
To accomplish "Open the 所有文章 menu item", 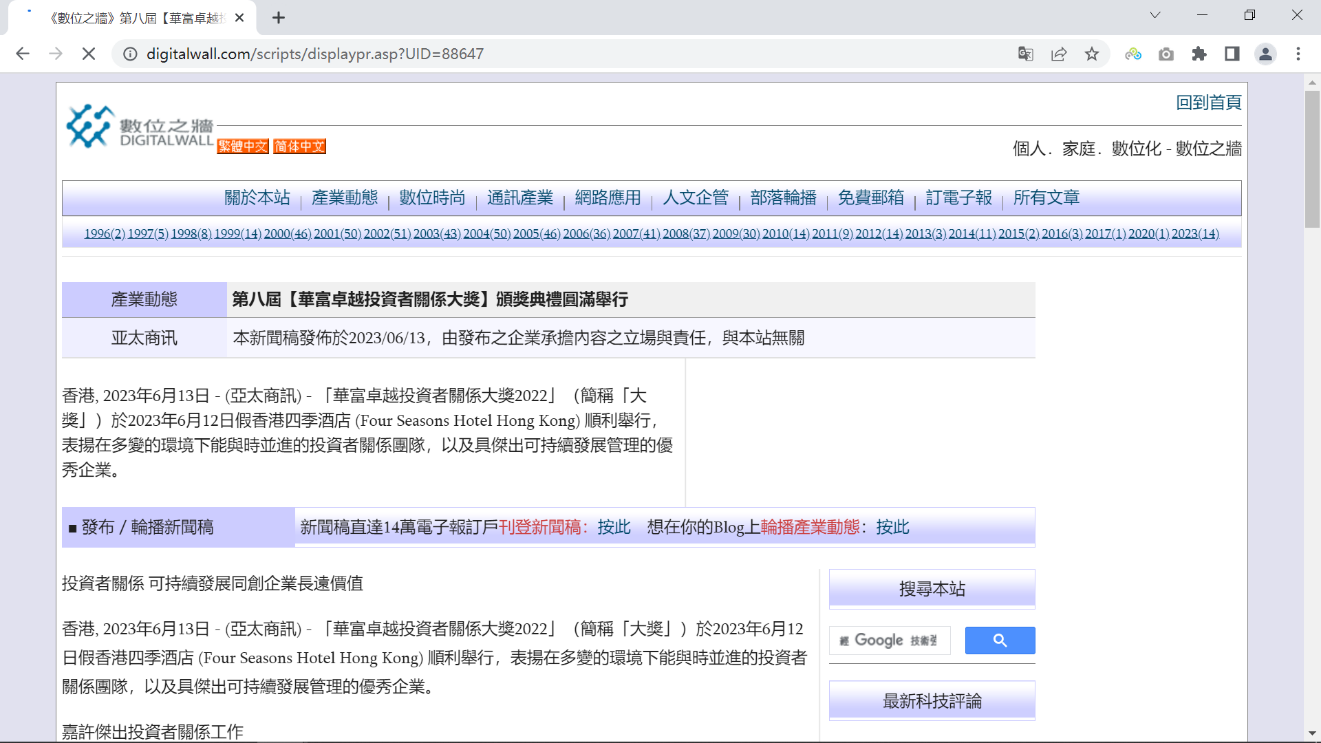I will tap(1046, 198).
